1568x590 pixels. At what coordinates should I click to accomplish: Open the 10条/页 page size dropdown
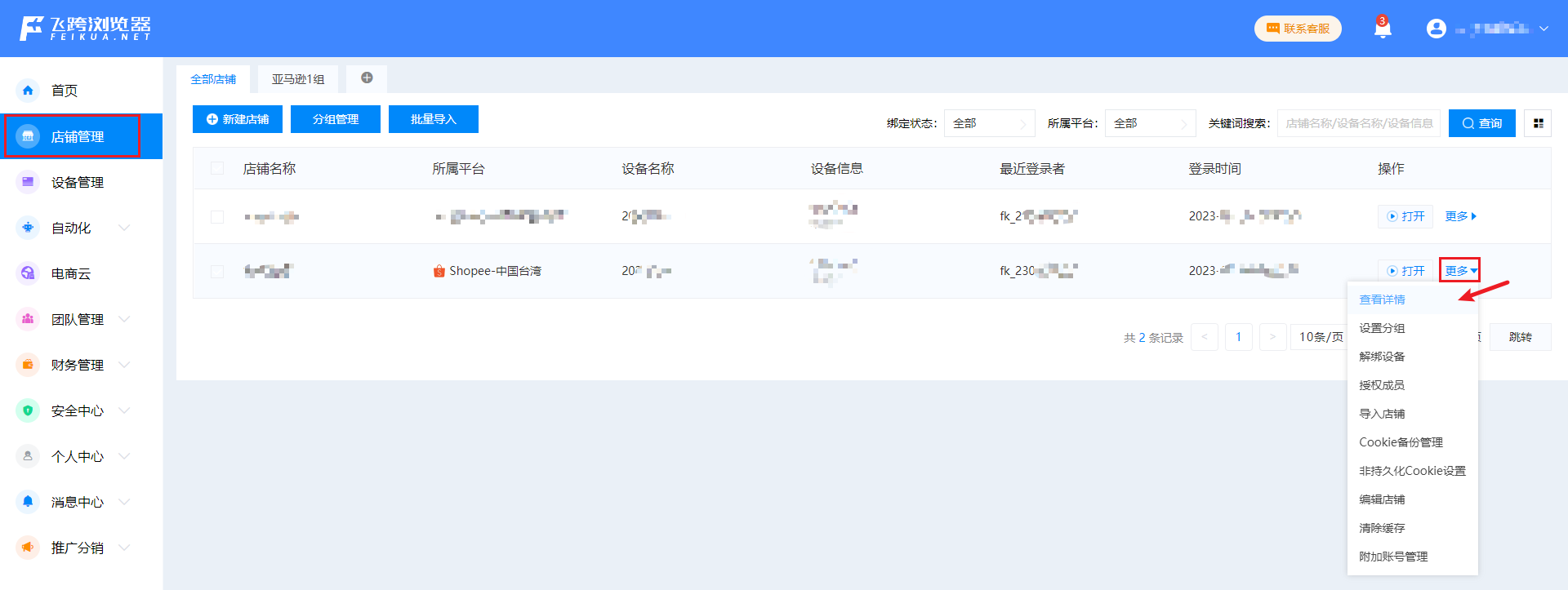pyautogui.click(x=1320, y=337)
